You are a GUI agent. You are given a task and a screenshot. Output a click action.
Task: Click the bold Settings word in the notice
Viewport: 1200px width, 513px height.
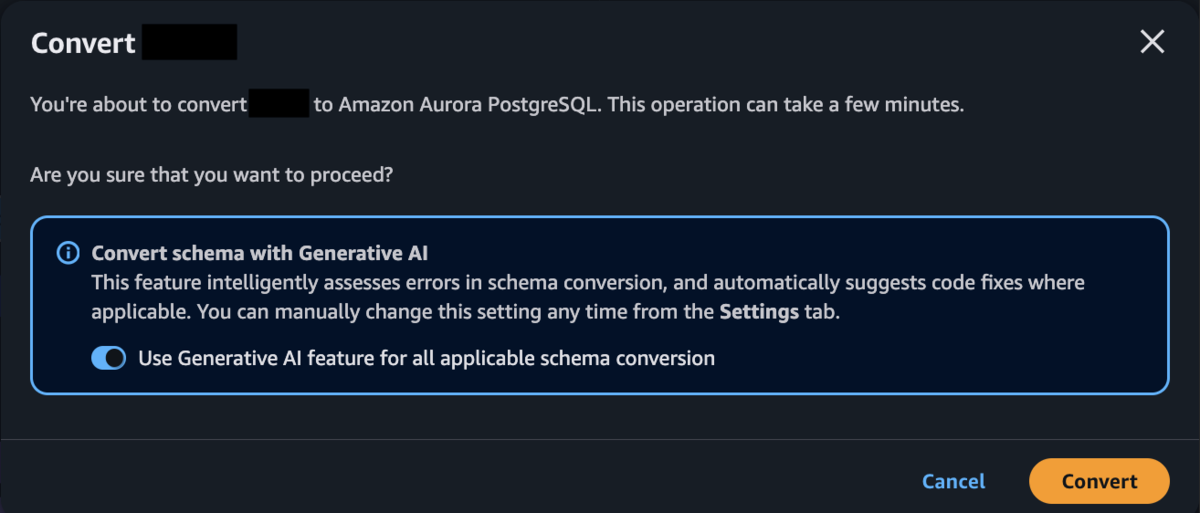[x=759, y=311]
